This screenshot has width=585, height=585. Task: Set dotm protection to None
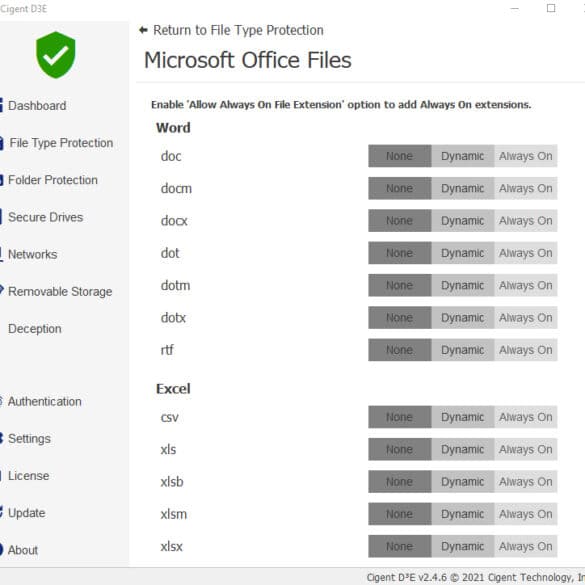pos(400,285)
